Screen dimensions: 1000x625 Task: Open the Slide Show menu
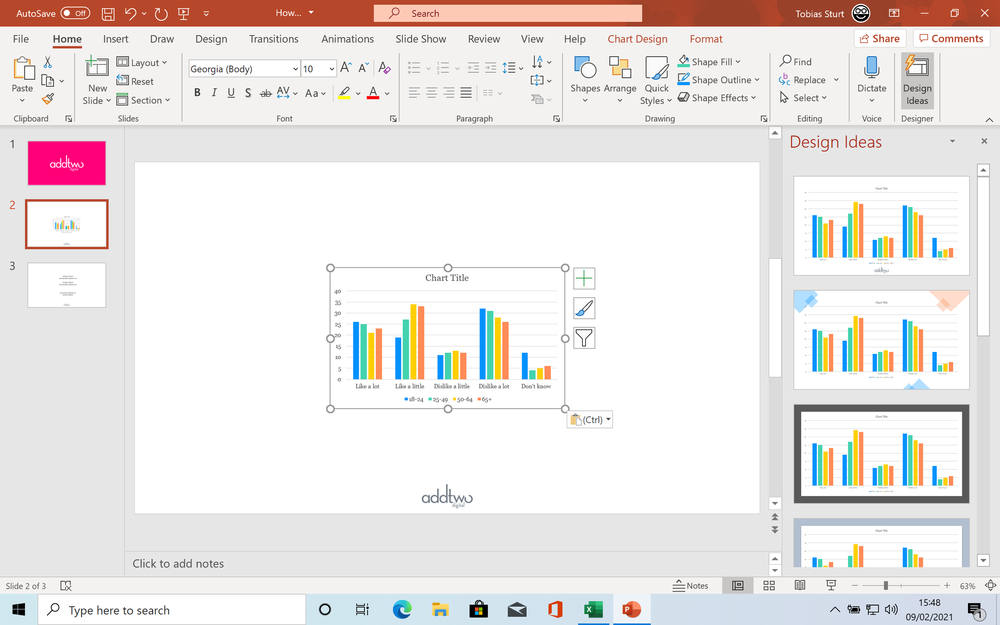point(420,38)
